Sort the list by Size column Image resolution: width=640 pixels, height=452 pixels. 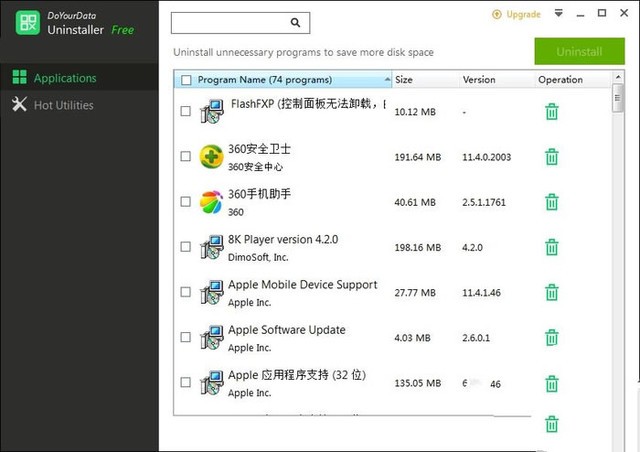404,80
